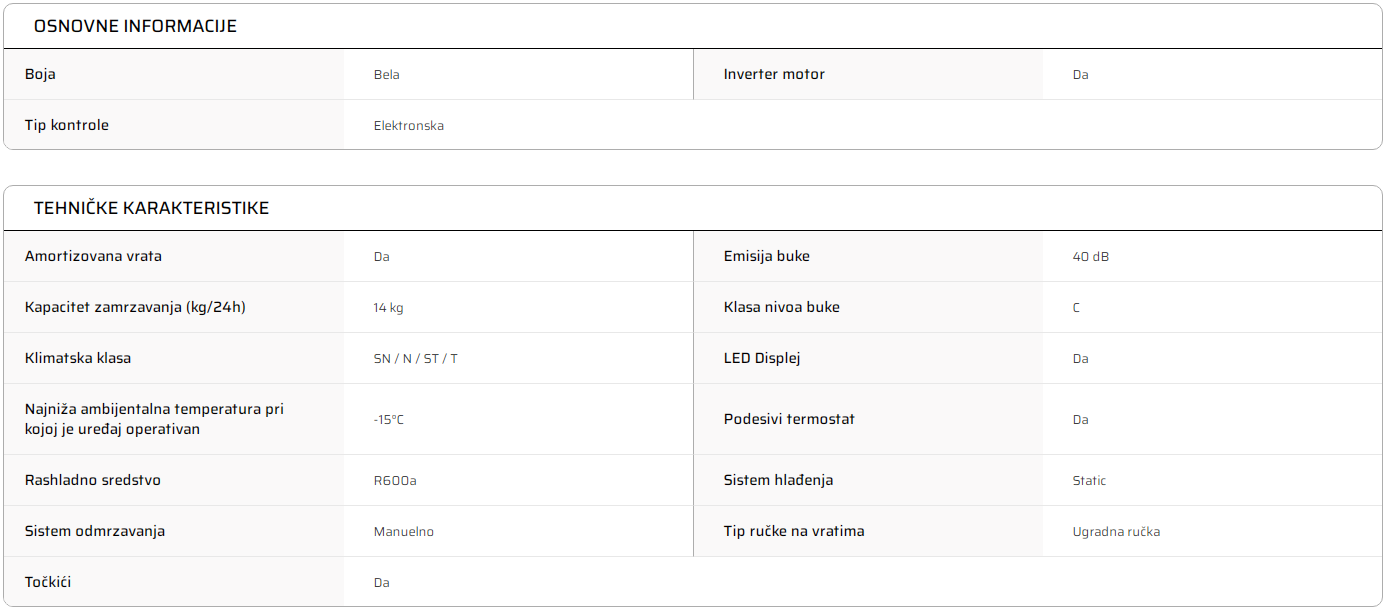Click the Amortizovana vrata label
The image size is (1386, 611).
point(93,256)
